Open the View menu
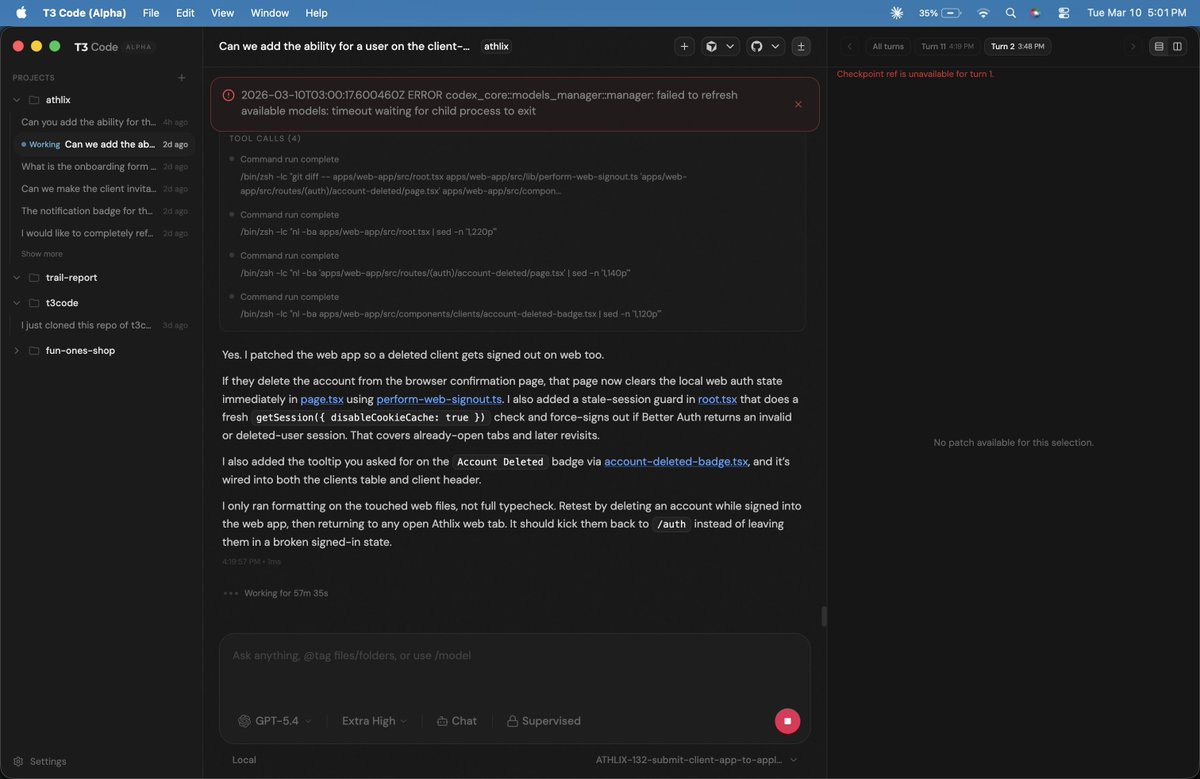The height and width of the screenshot is (779, 1200). point(222,13)
